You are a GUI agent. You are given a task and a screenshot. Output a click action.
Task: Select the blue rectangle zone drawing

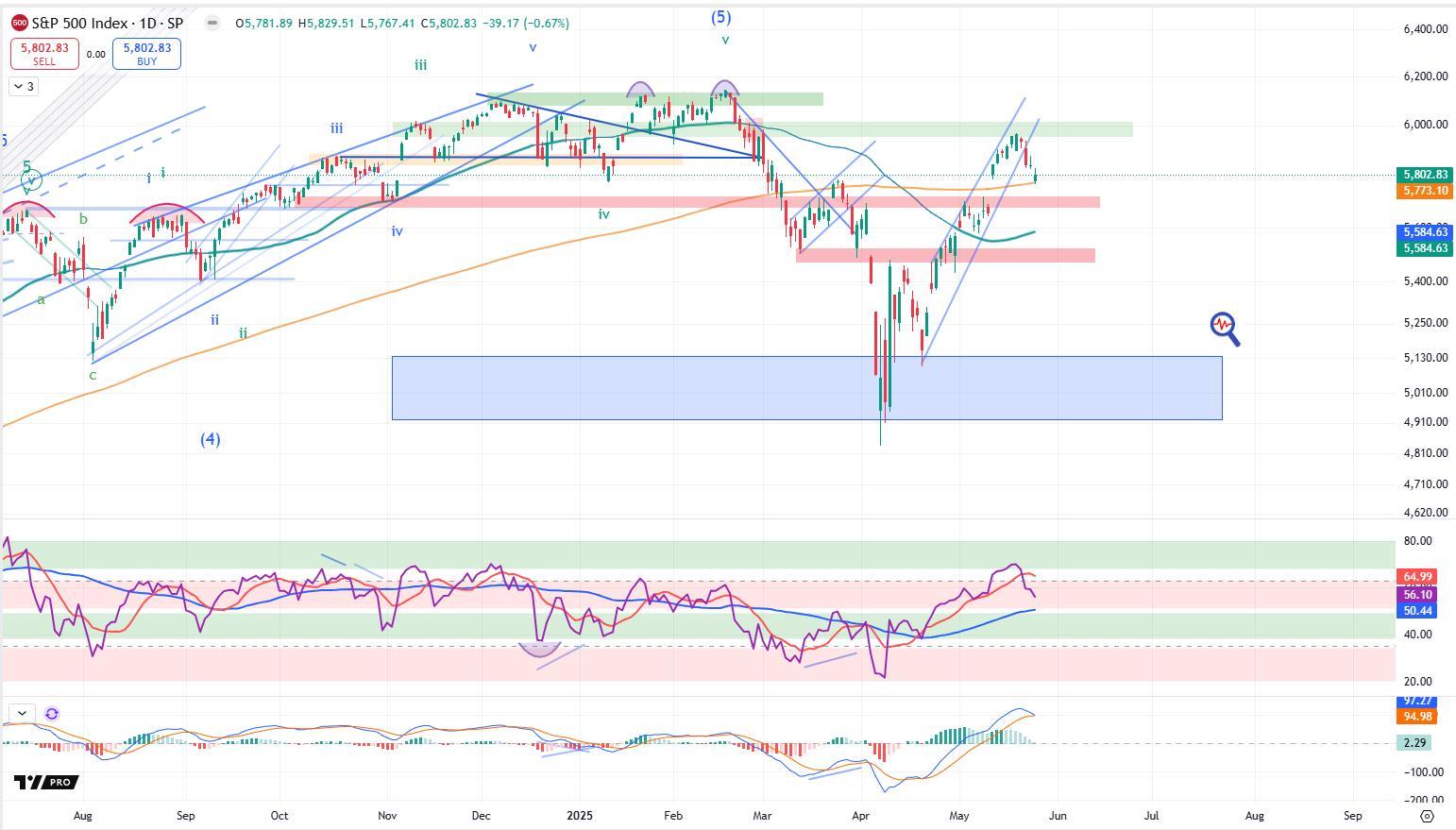(x=806, y=387)
